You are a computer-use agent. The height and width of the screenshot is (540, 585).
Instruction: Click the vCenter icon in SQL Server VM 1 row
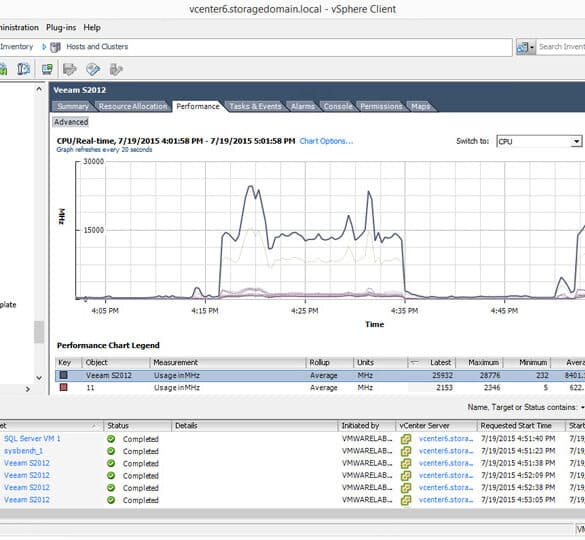click(406, 439)
